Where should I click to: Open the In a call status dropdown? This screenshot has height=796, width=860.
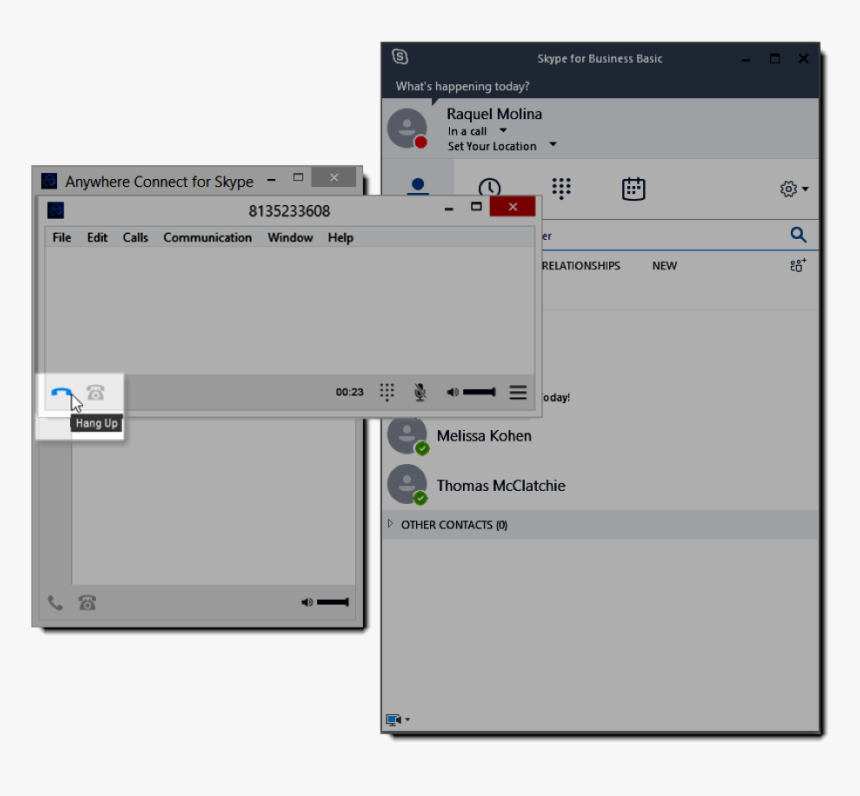point(503,131)
